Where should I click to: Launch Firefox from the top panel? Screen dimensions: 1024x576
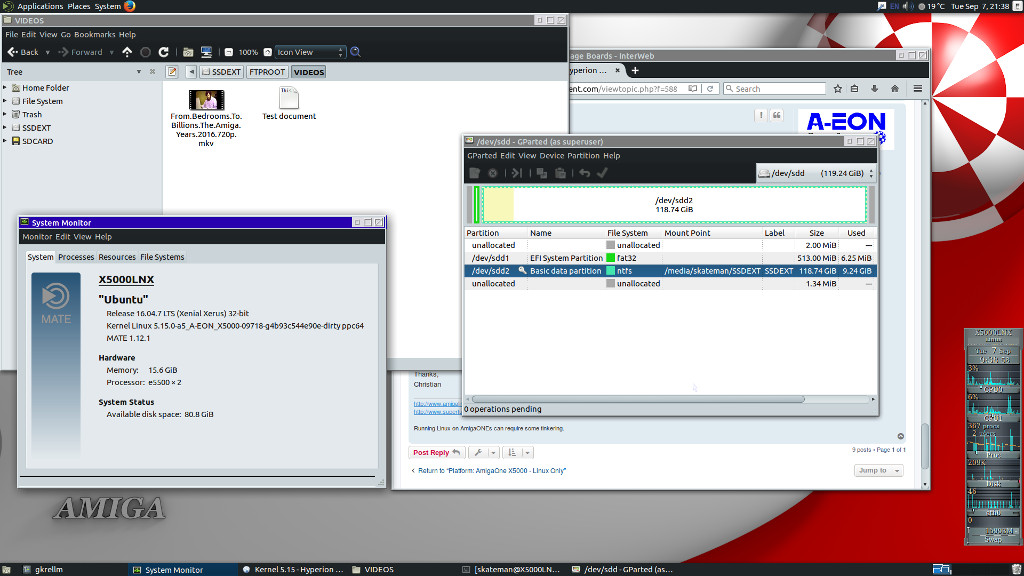[x=130, y=6]
